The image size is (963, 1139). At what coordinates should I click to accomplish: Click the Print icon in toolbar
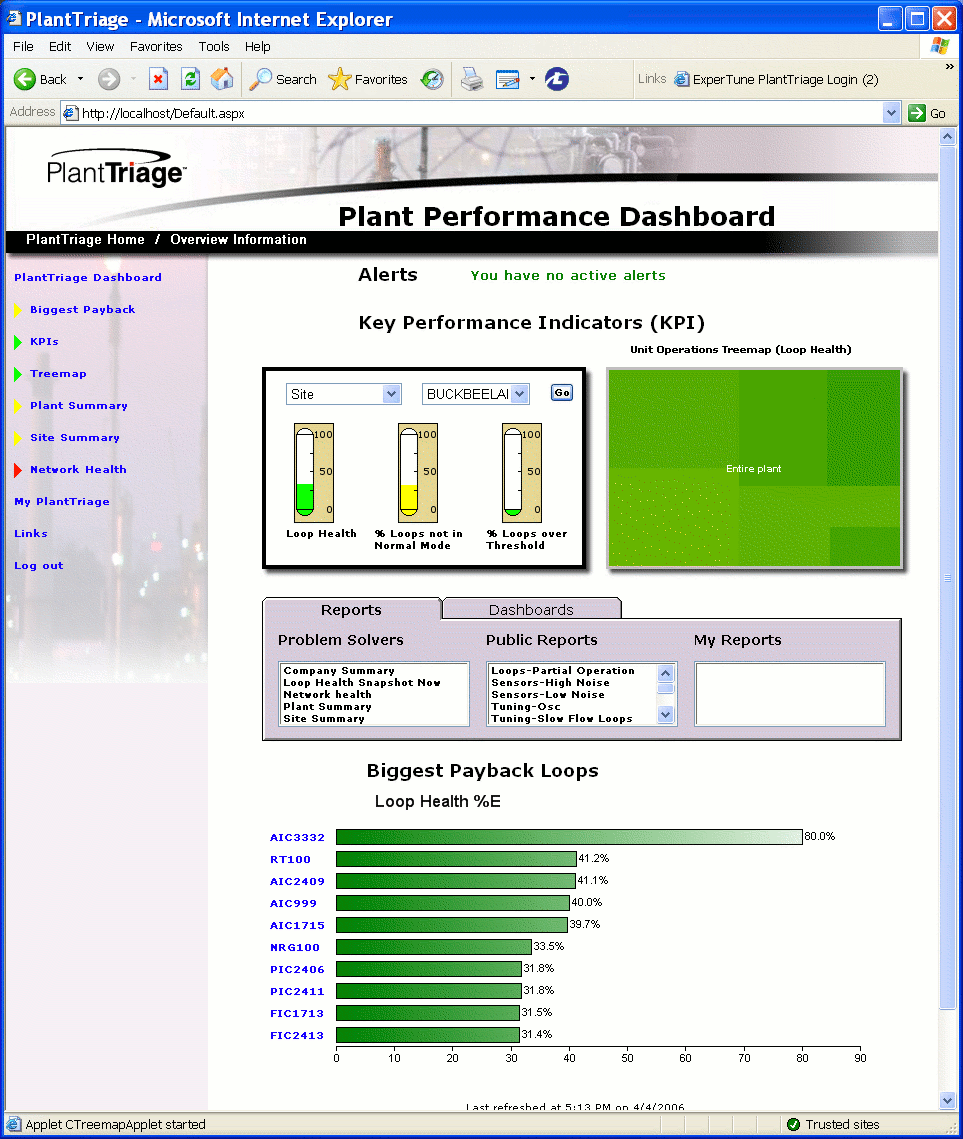(472, 79)
